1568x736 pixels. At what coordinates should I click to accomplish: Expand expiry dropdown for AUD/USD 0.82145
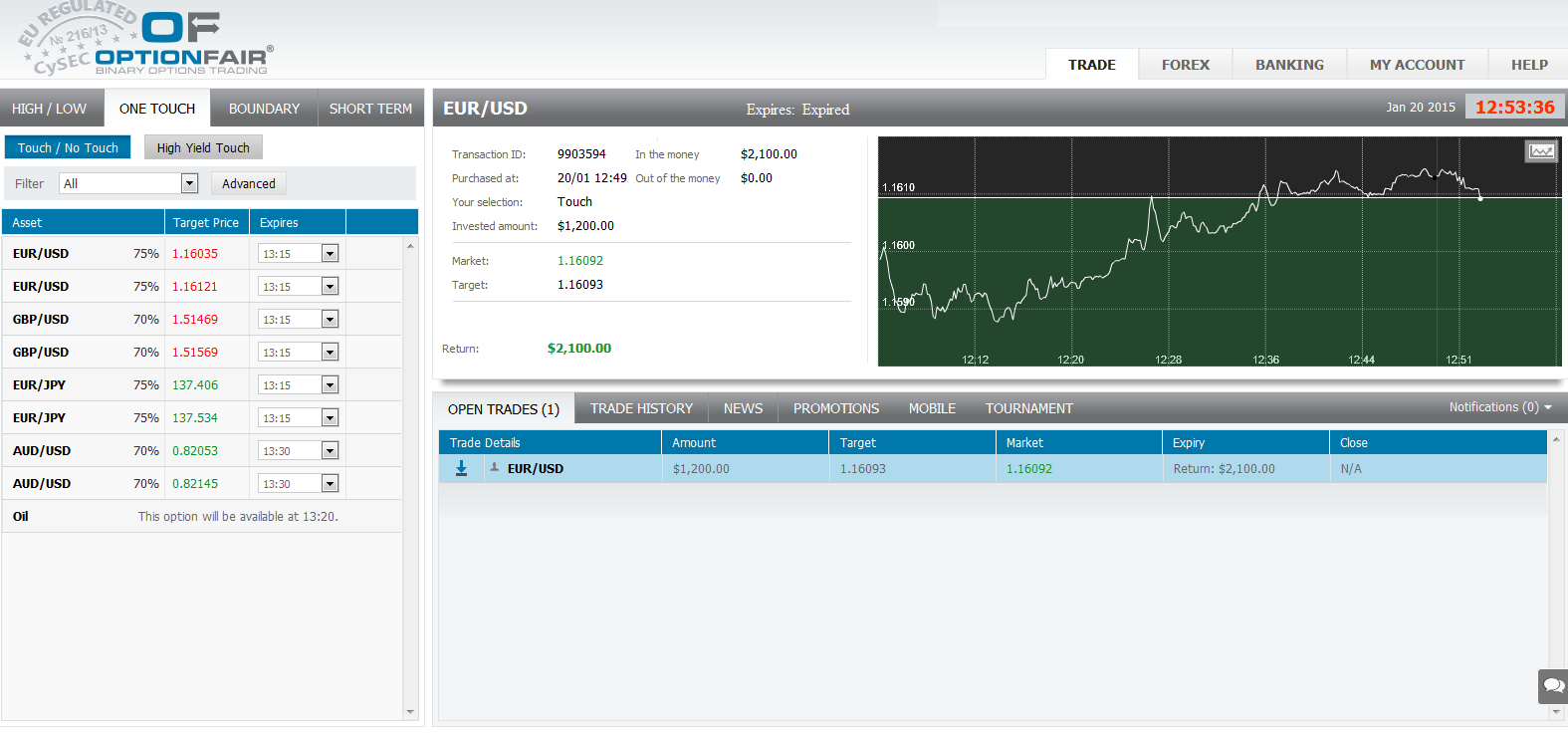click(330, 484)
